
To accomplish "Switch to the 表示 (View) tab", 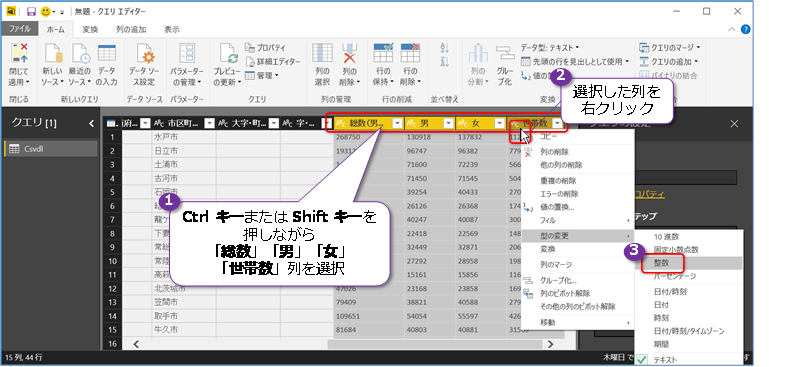I will click(172, 30).
